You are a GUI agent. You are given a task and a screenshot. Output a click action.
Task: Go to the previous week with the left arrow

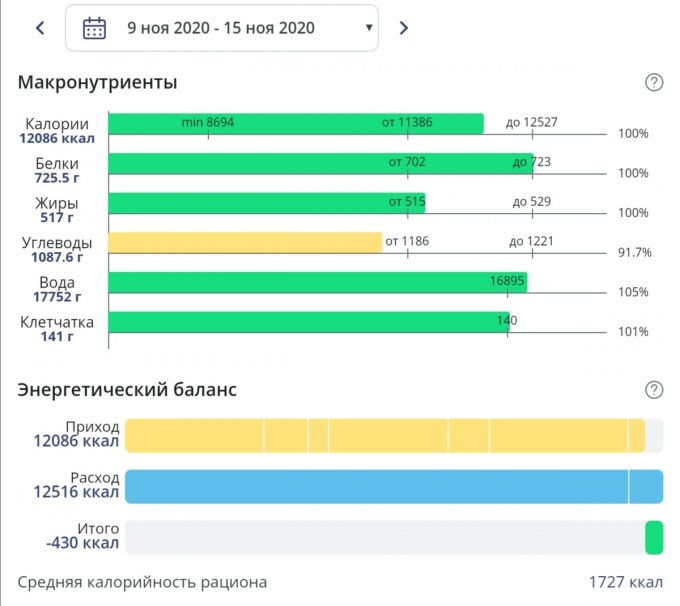[x=40, y=28]
